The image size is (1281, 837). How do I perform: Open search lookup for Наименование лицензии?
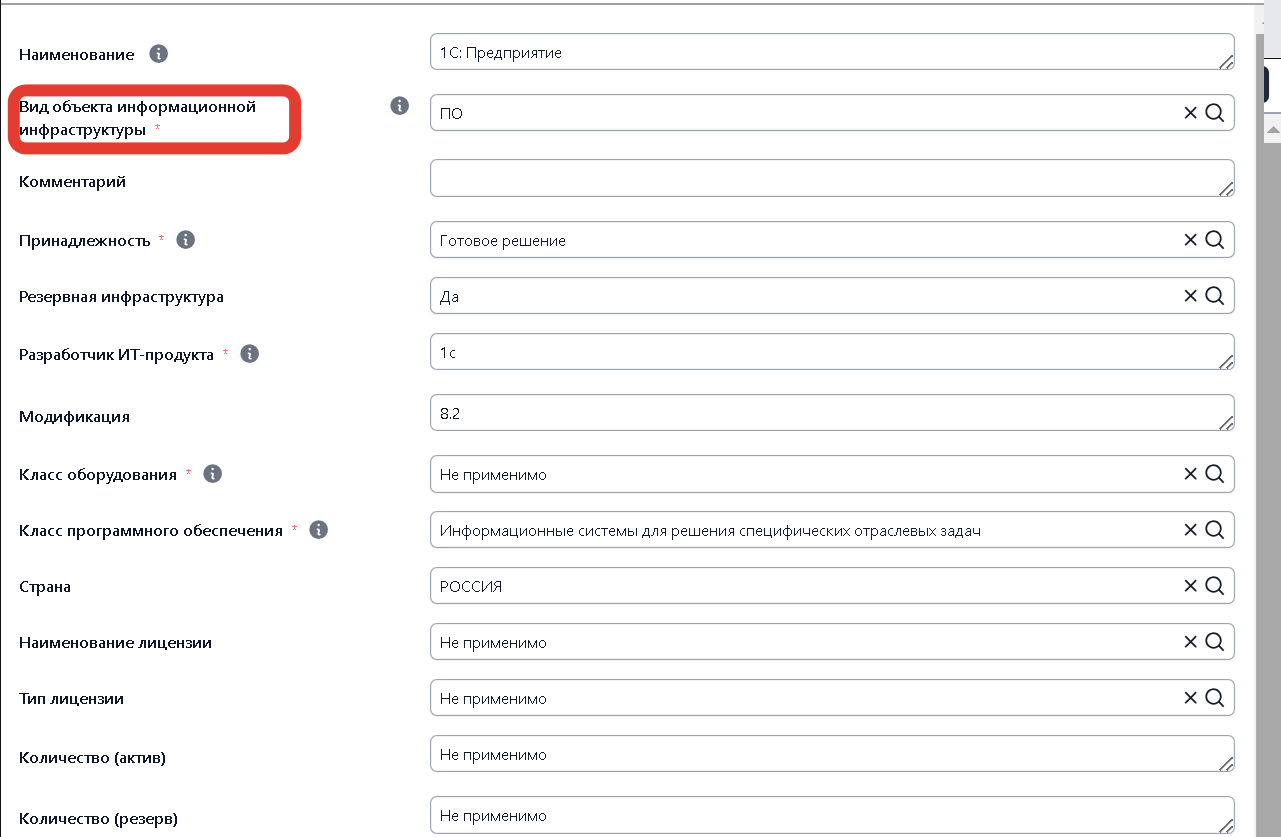click(1215, 642)
